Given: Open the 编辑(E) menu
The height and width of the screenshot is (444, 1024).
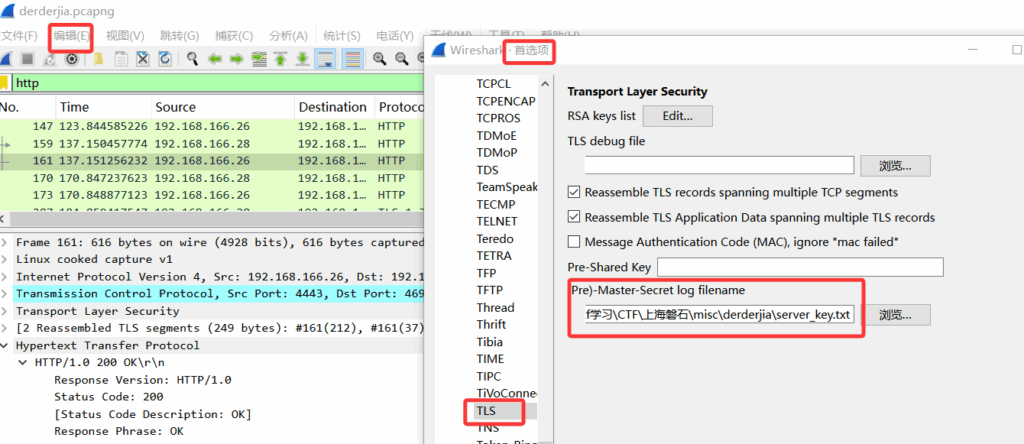Looking at the screenshot, I should point(72,36).
